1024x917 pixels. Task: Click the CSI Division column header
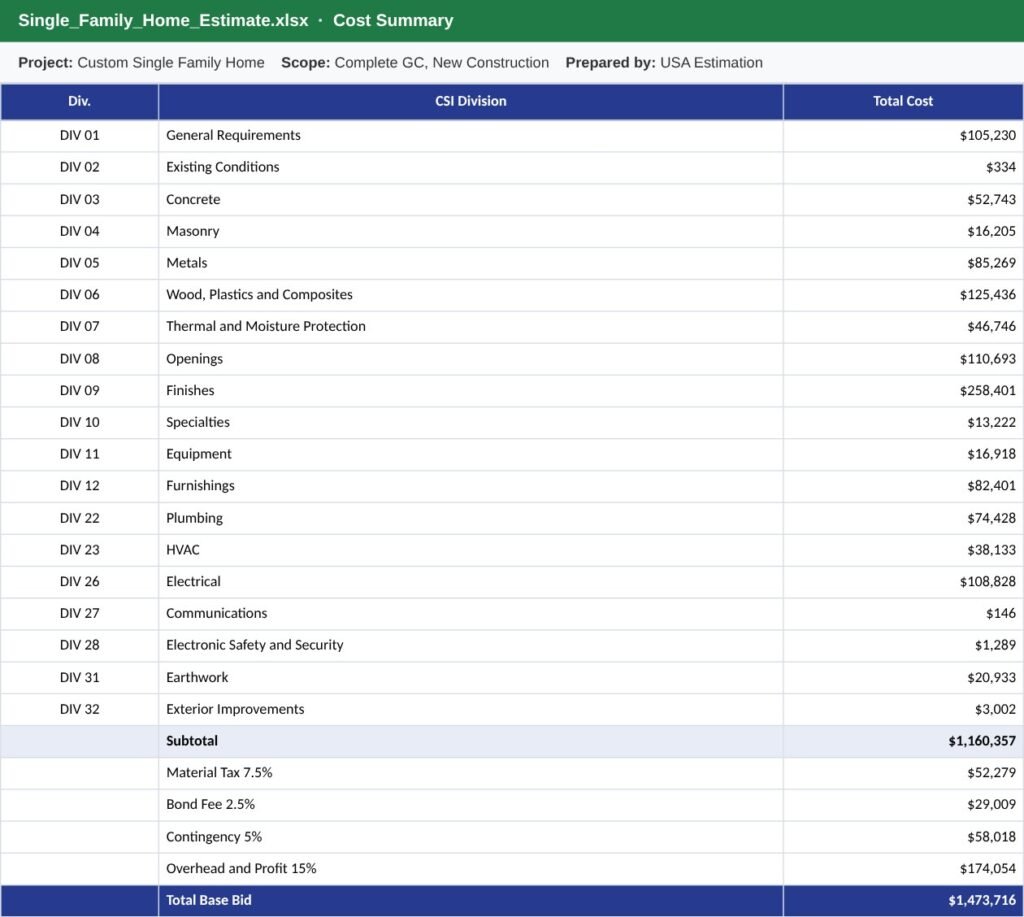(x=470, y=101)
